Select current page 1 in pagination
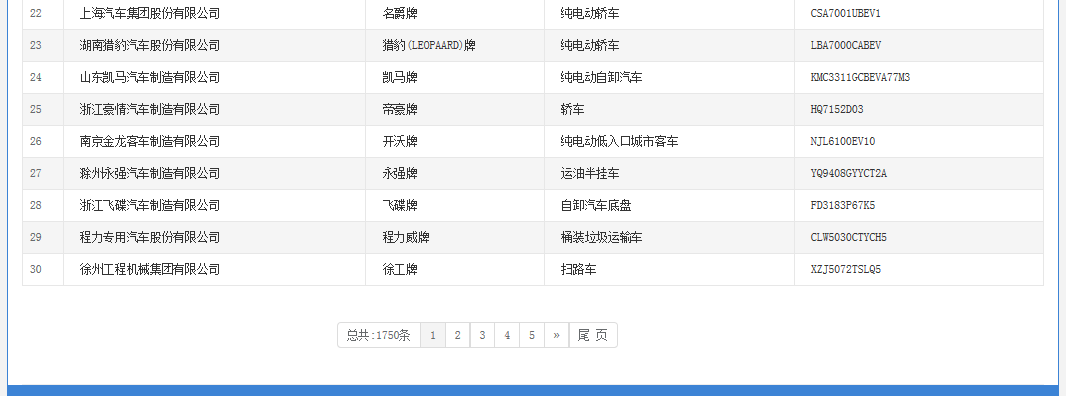Viewport: 1066px width, 396px height. 433,335
